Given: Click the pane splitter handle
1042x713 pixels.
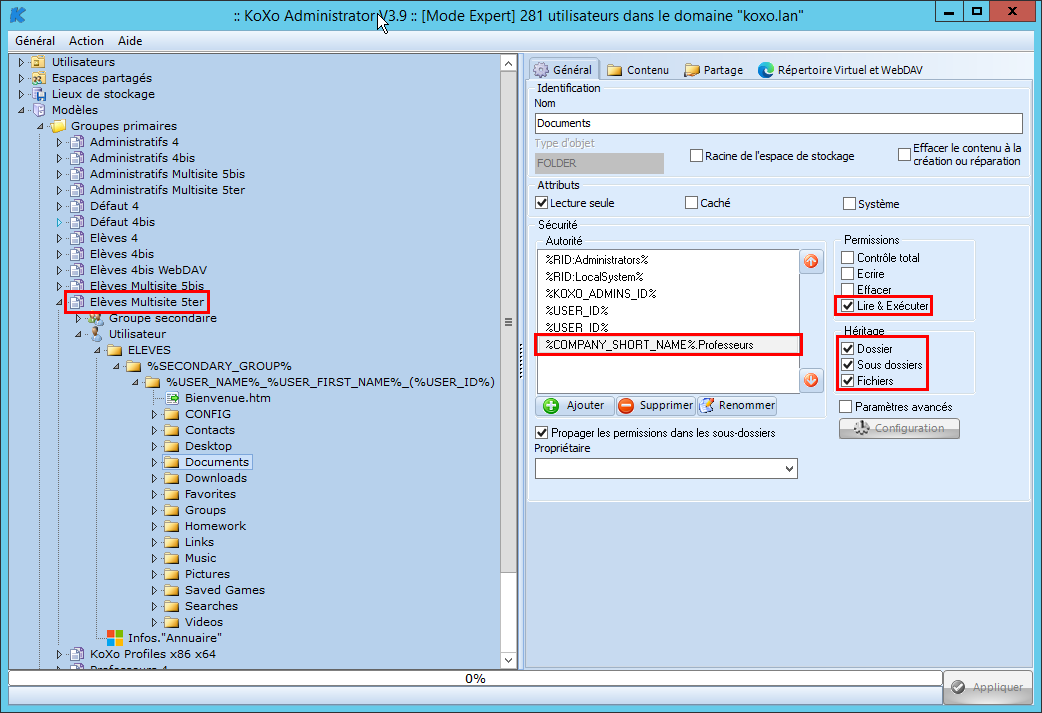Looking at the screenshot, I should point(521,361).
